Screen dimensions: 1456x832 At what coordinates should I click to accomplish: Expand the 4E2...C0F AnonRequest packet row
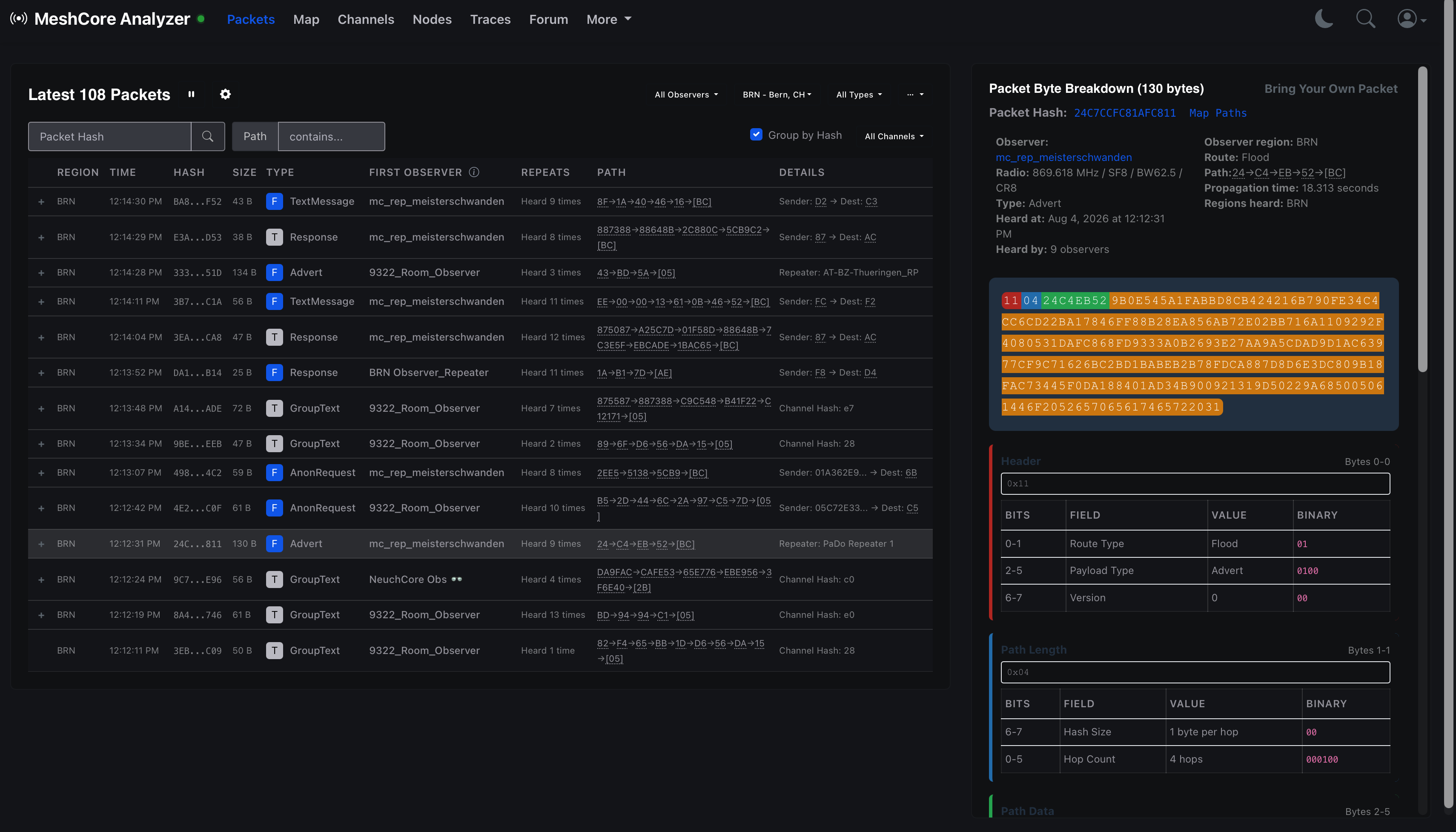click(x=41, y=508)
